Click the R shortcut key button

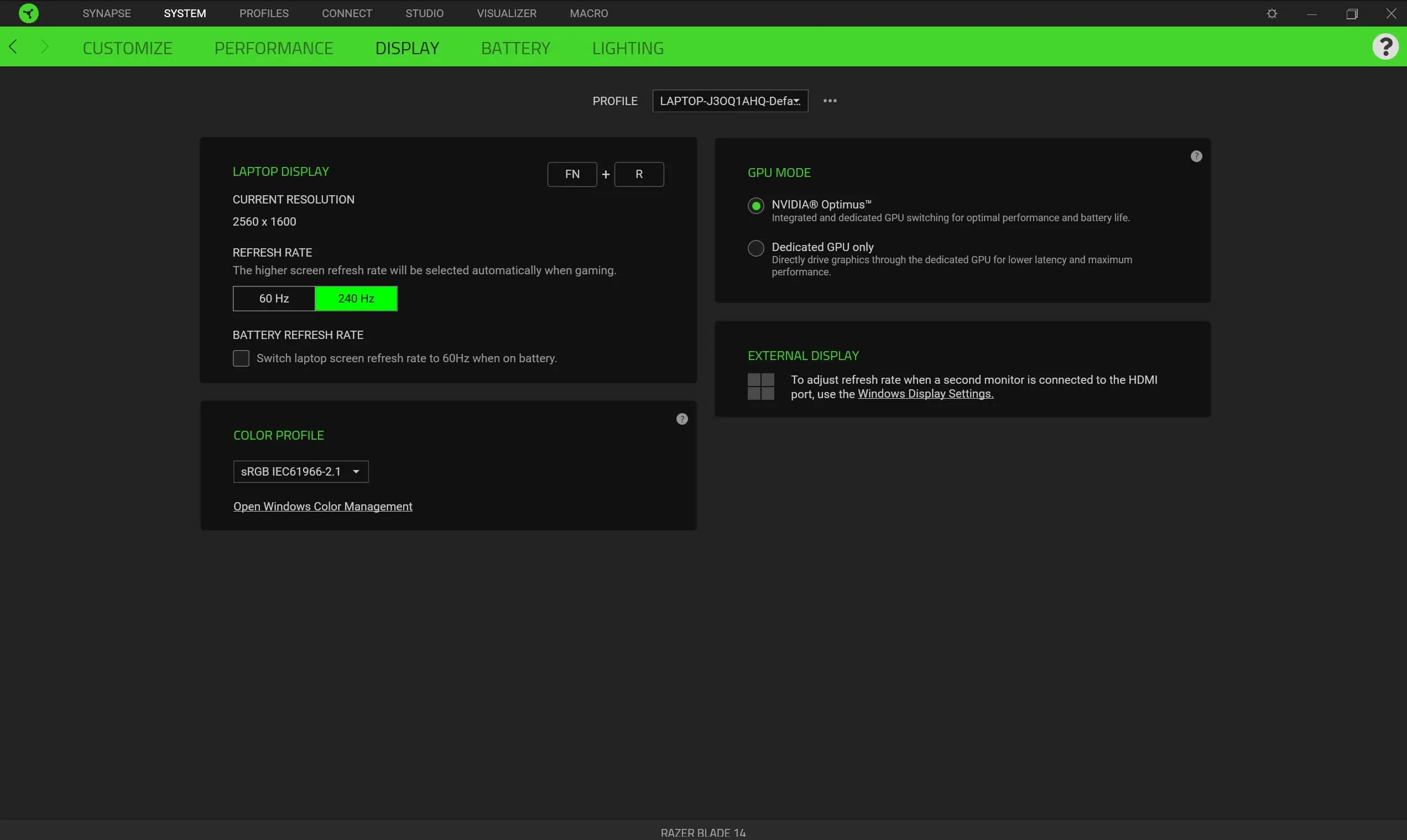click(639, 174)
